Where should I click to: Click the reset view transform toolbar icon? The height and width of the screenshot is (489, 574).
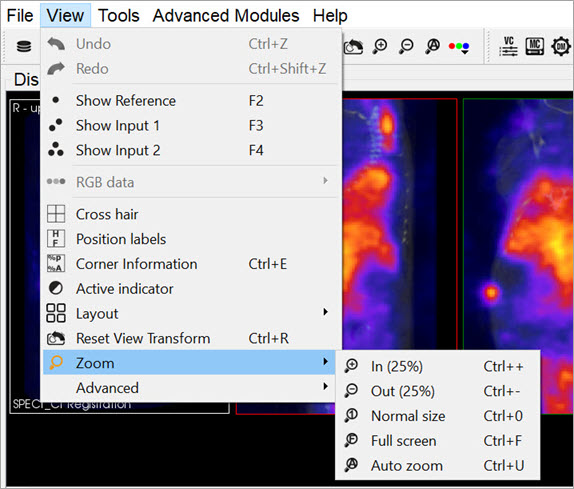pos(354,46)
